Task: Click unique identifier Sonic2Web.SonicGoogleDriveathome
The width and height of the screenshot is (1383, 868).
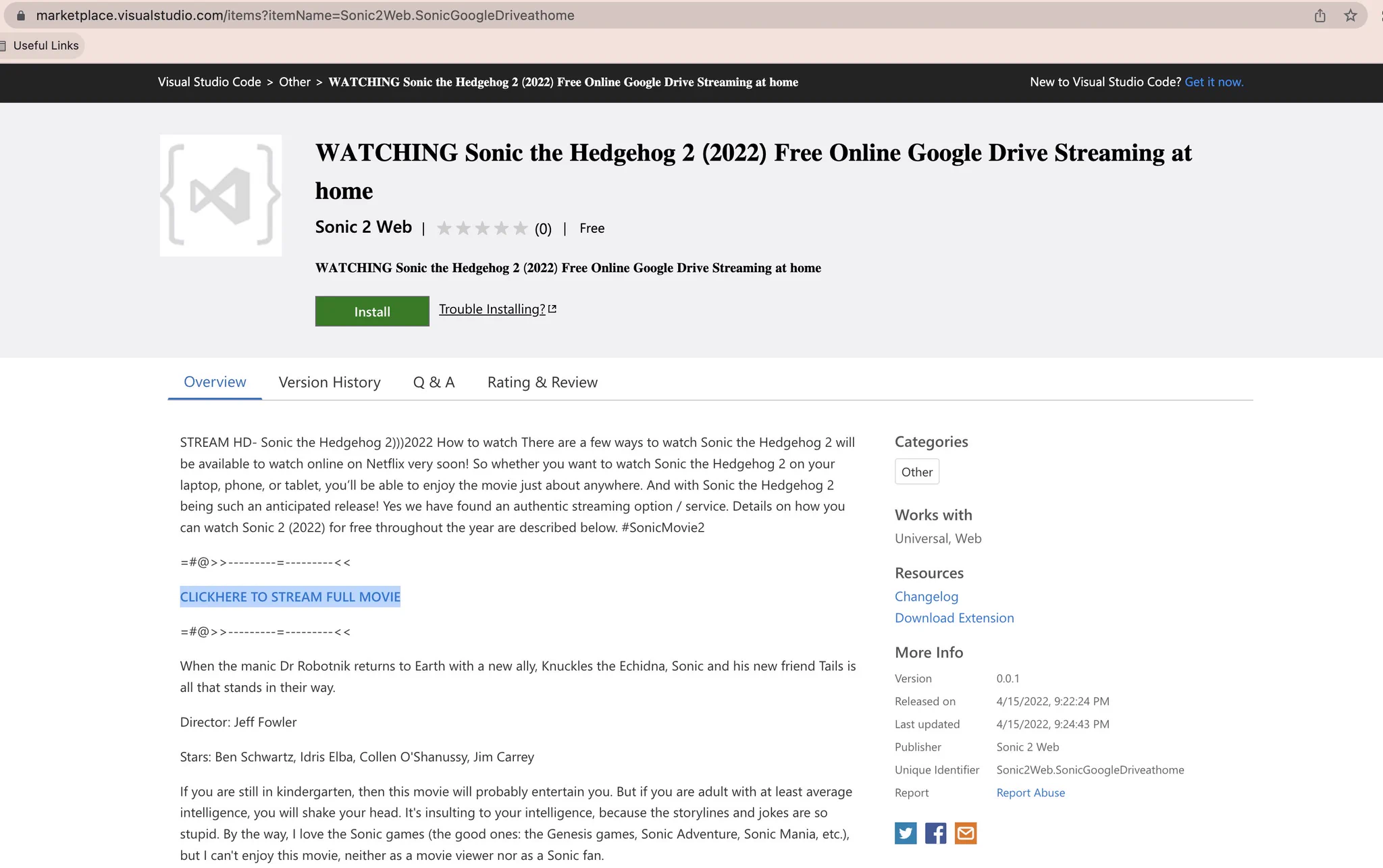Action: pyautogui.click(x=1090, y=769)
